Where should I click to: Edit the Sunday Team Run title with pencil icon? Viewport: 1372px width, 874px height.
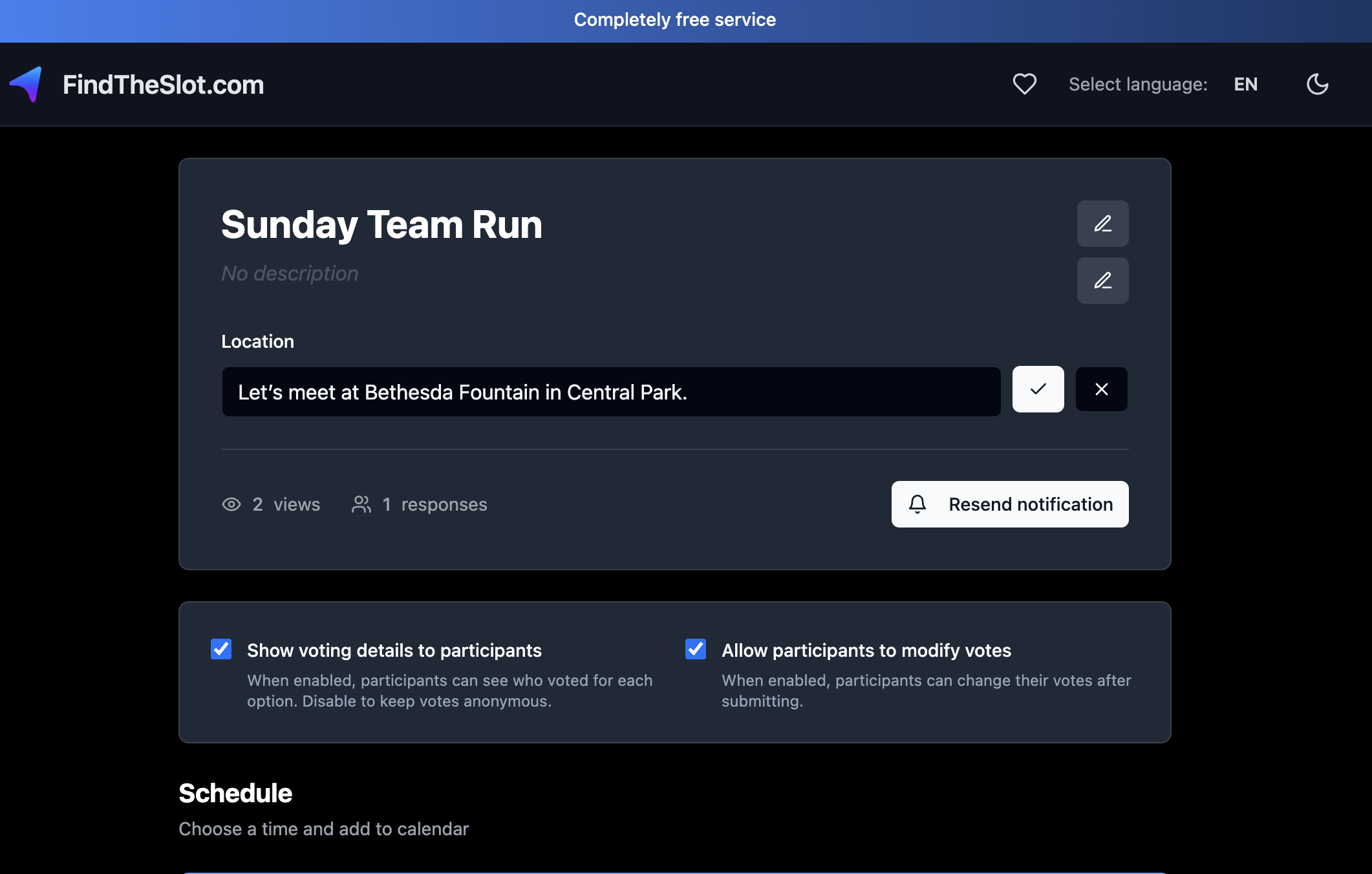coord(1102,224)
